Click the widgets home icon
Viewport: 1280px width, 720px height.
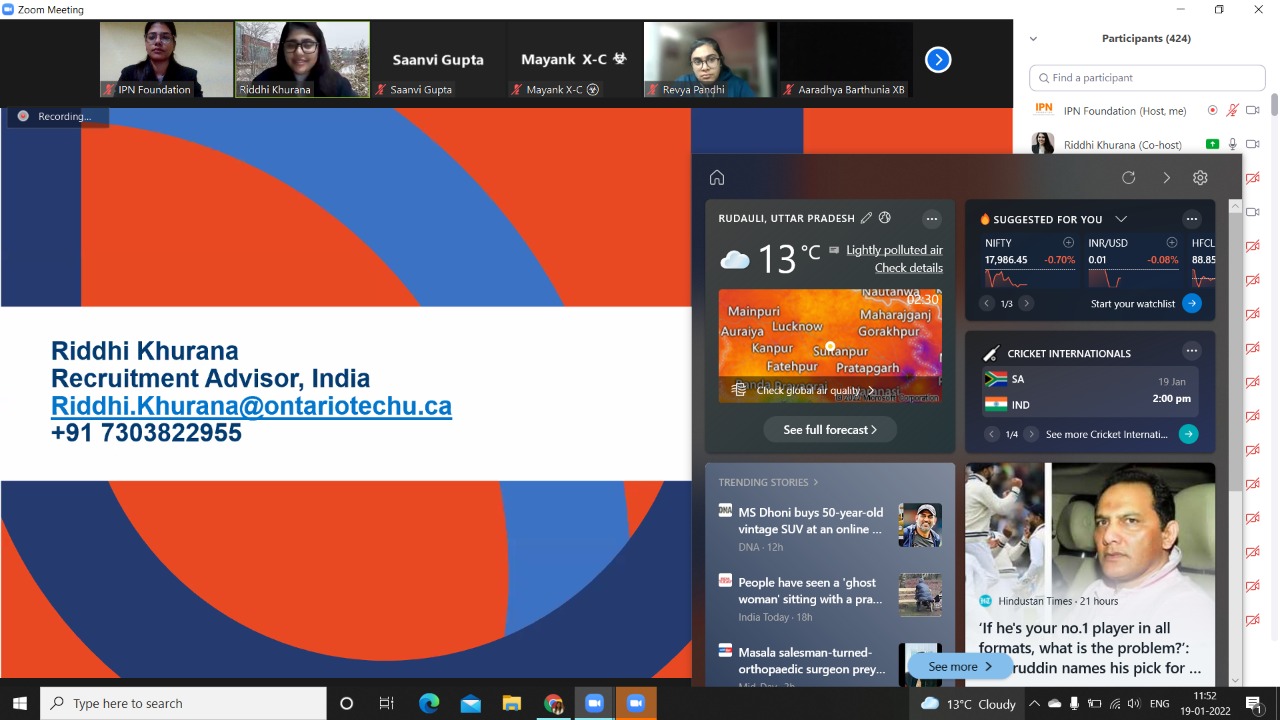(716, 178)
